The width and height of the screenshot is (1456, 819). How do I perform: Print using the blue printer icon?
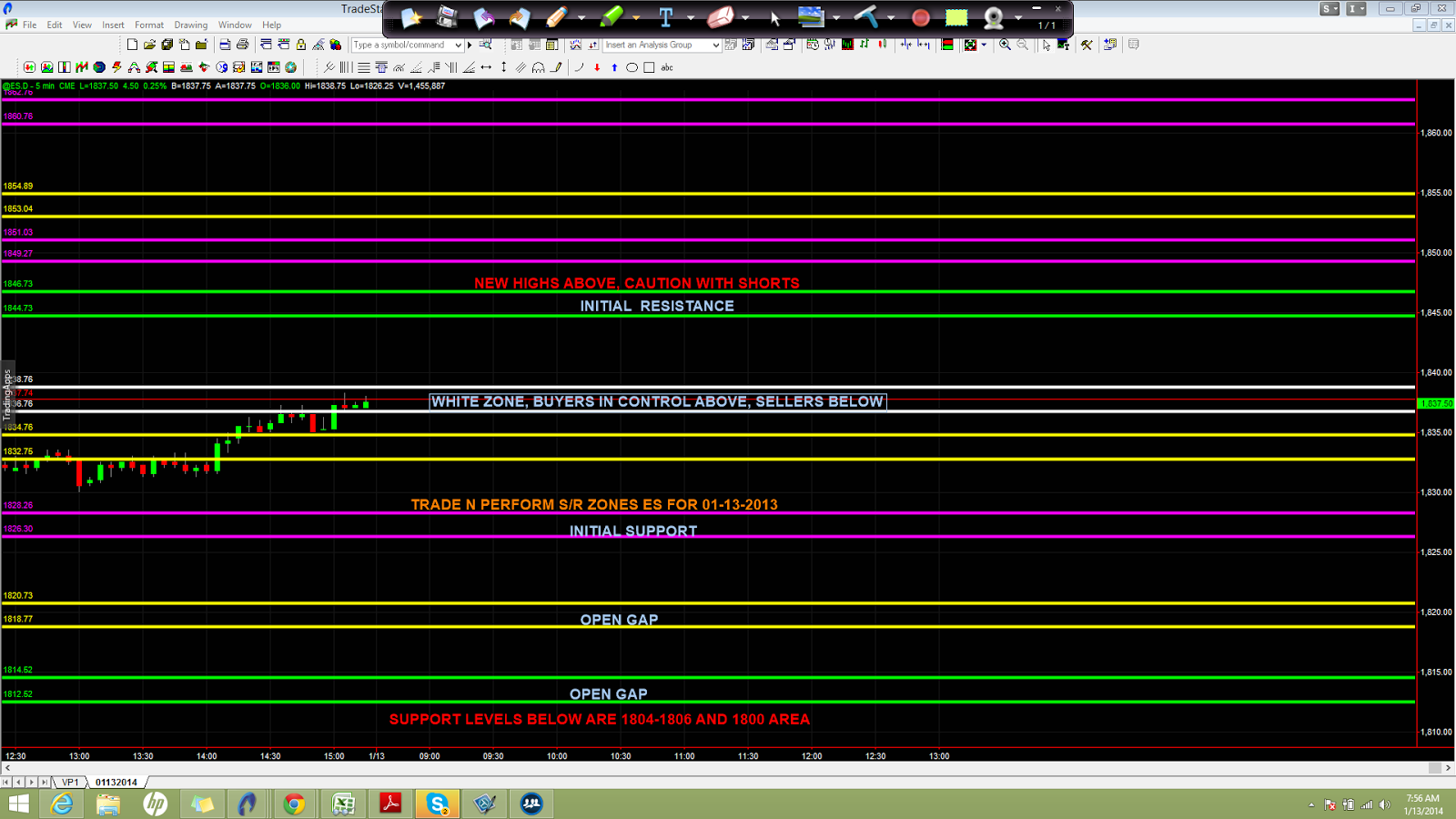point(225,45)
